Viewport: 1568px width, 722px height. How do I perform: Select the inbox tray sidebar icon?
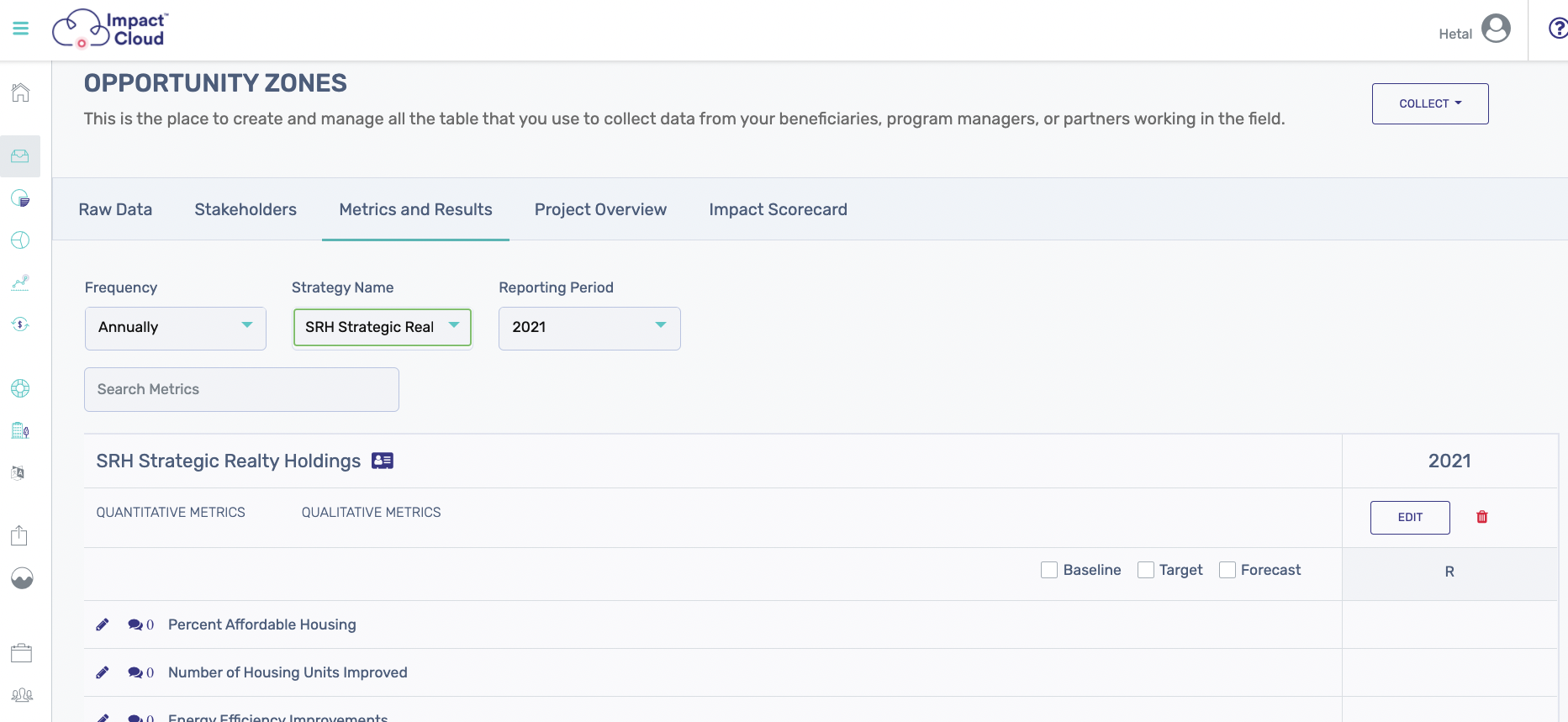coord(20,156)
